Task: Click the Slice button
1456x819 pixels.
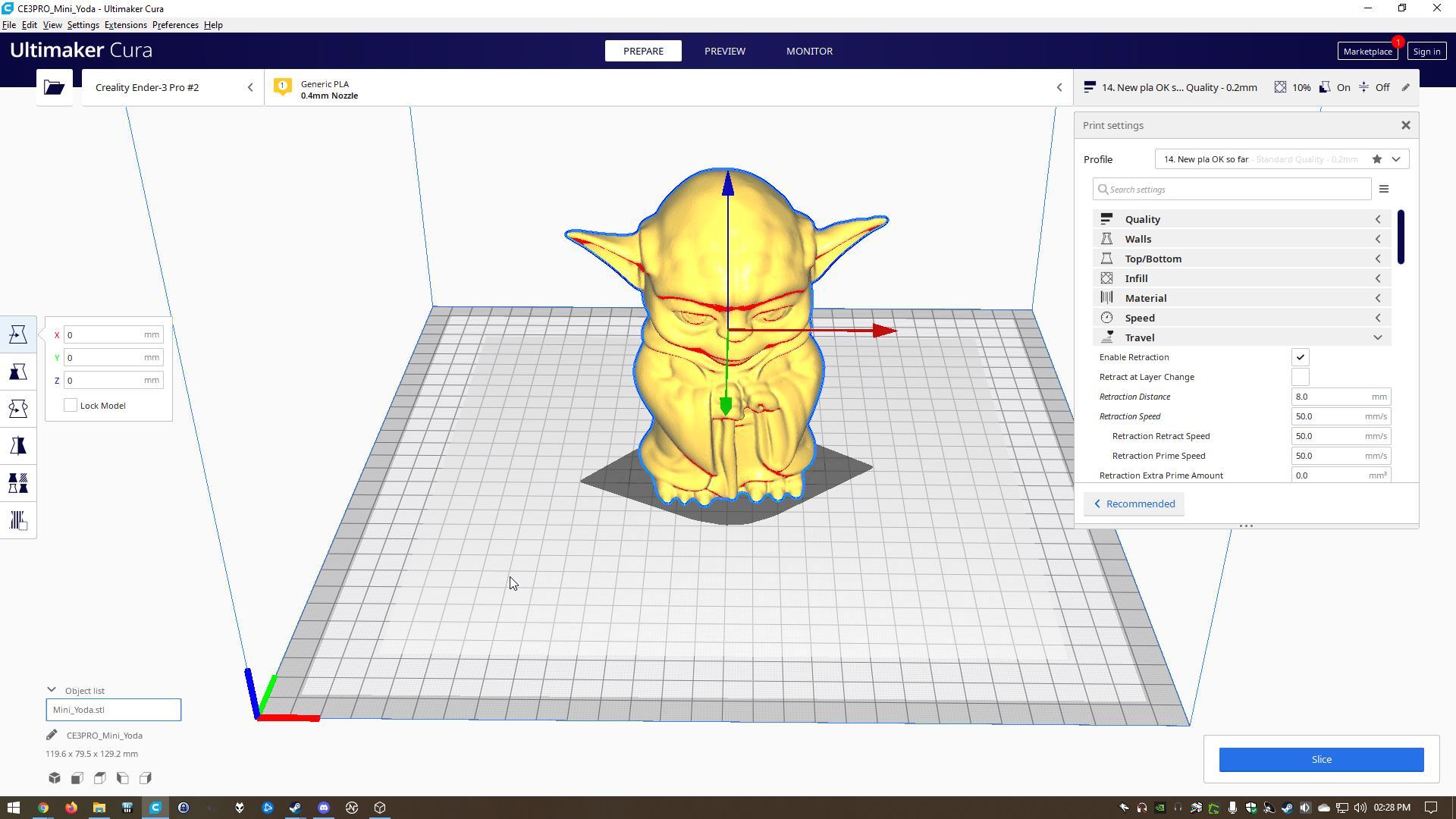Action: pos(1320,759)
